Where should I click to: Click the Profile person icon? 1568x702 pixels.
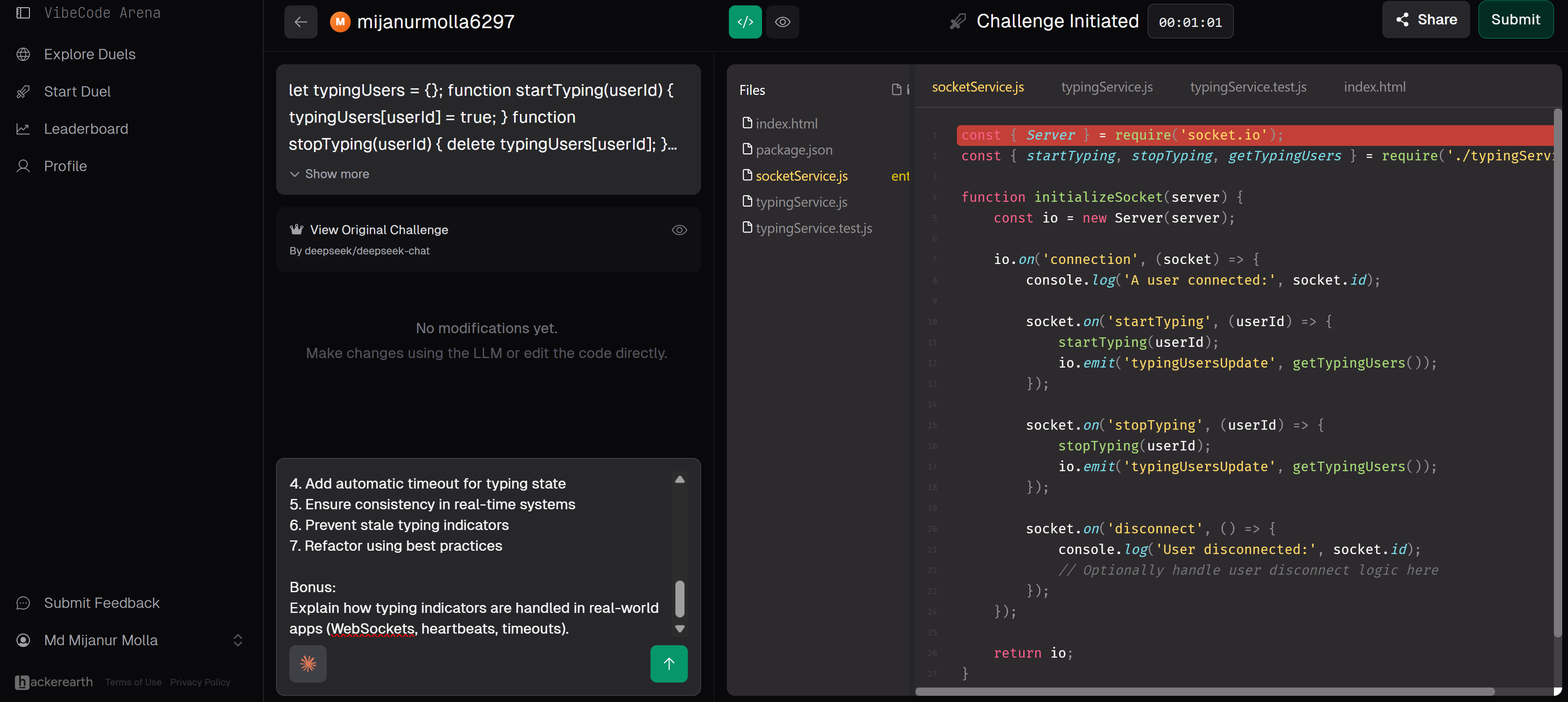click(23, 166)
